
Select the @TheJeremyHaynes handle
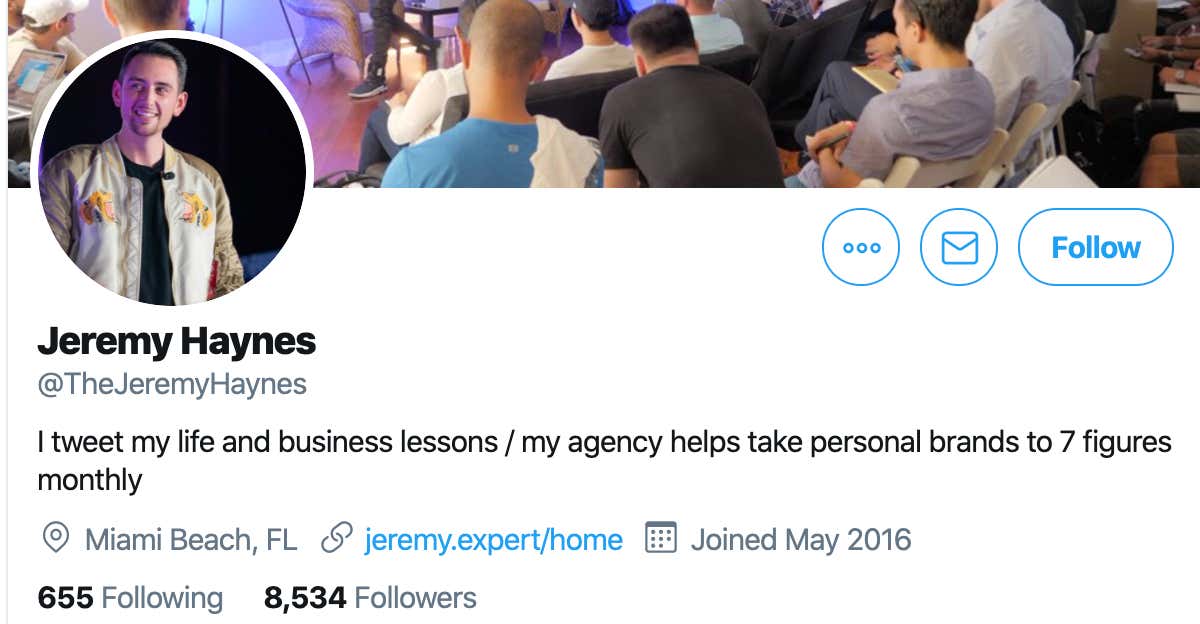(x=172, y=384)
